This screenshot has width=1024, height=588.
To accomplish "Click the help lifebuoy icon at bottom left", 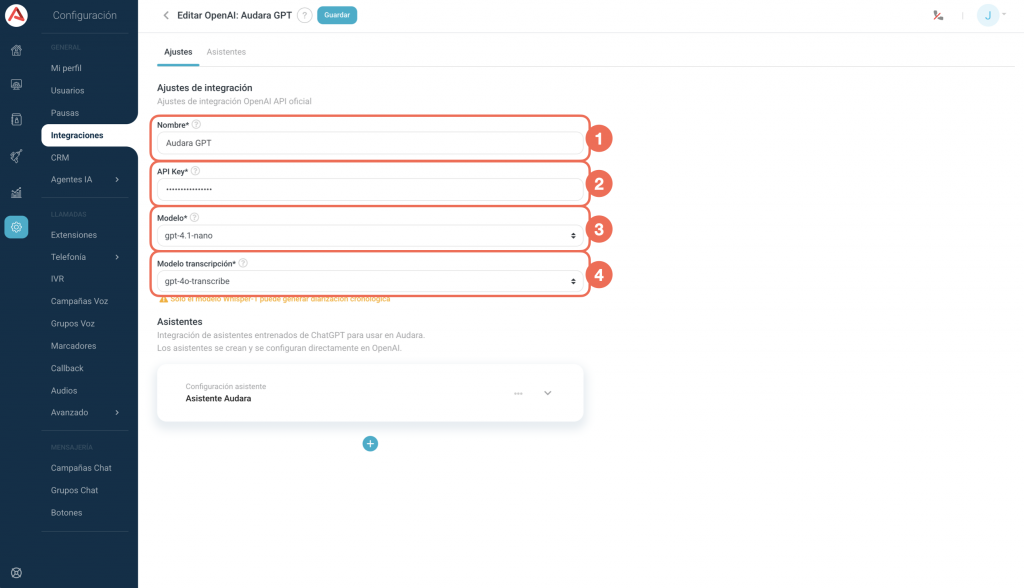I will point(16,573).
